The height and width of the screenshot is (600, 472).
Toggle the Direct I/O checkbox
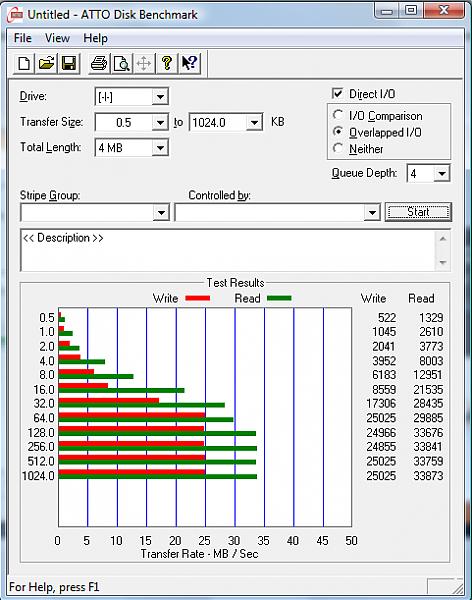point(337,93)
